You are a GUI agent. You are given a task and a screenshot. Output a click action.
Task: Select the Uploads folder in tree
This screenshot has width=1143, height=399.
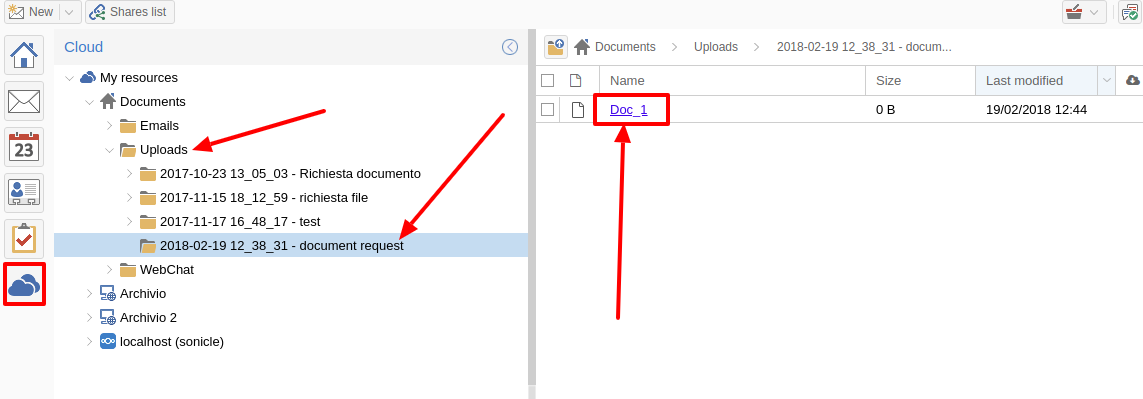click(164, 150)
